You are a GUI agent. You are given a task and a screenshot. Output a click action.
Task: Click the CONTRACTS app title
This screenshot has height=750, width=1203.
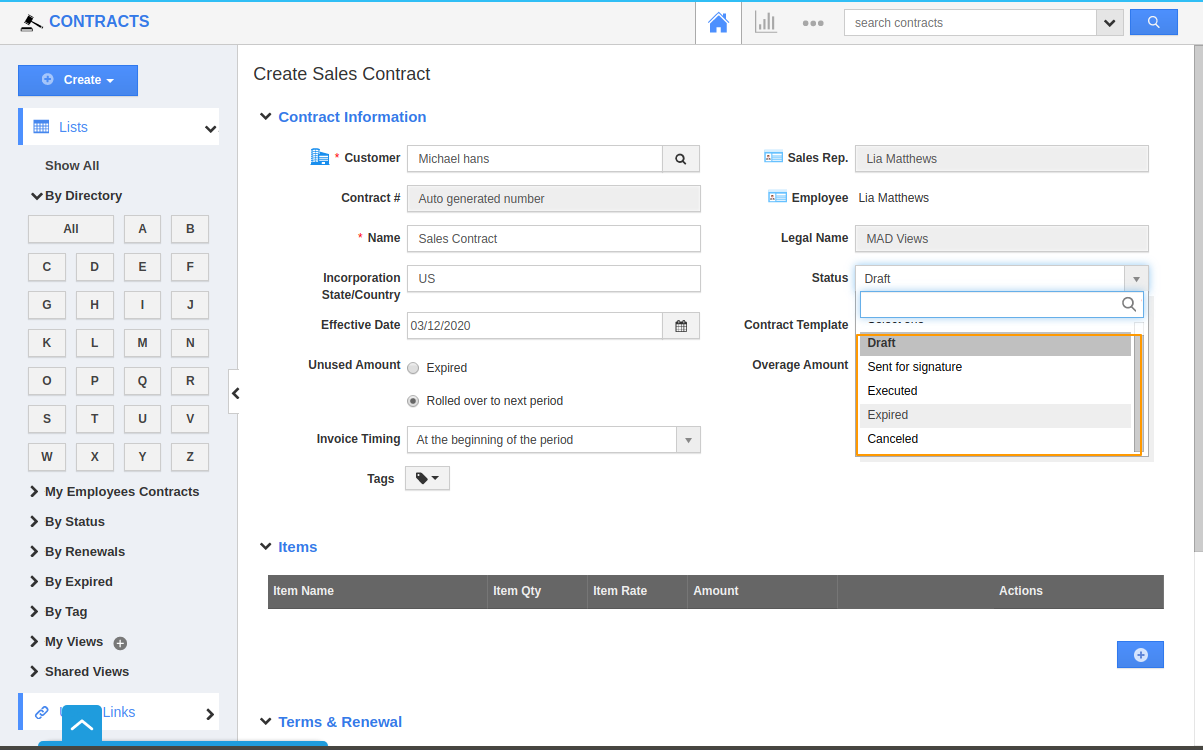99,21
